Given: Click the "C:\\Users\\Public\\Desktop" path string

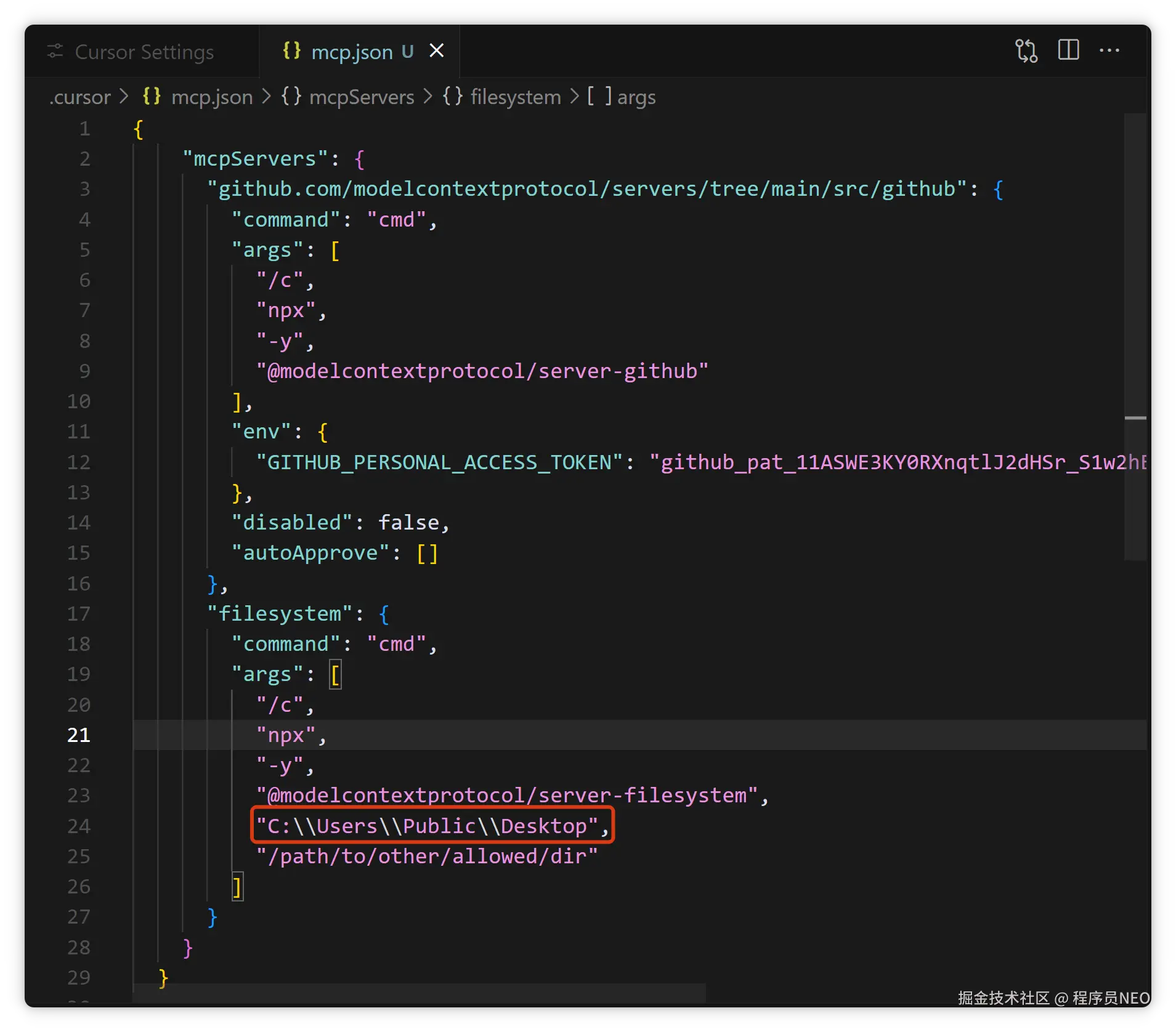Looking at the screenshot, I should click(428, 826).
